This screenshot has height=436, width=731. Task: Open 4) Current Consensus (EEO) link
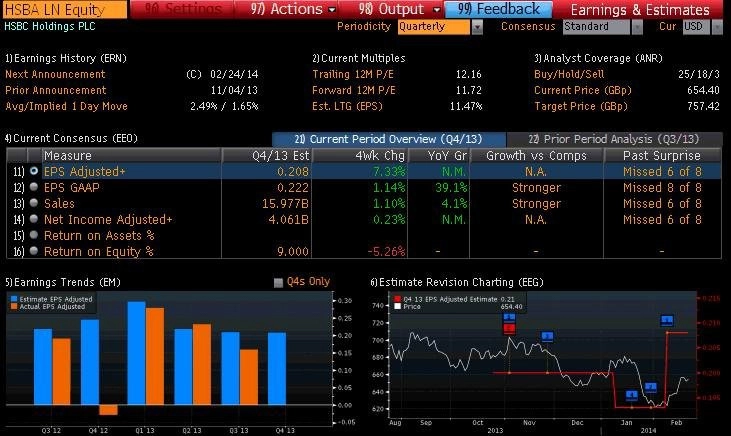point(71,138)
